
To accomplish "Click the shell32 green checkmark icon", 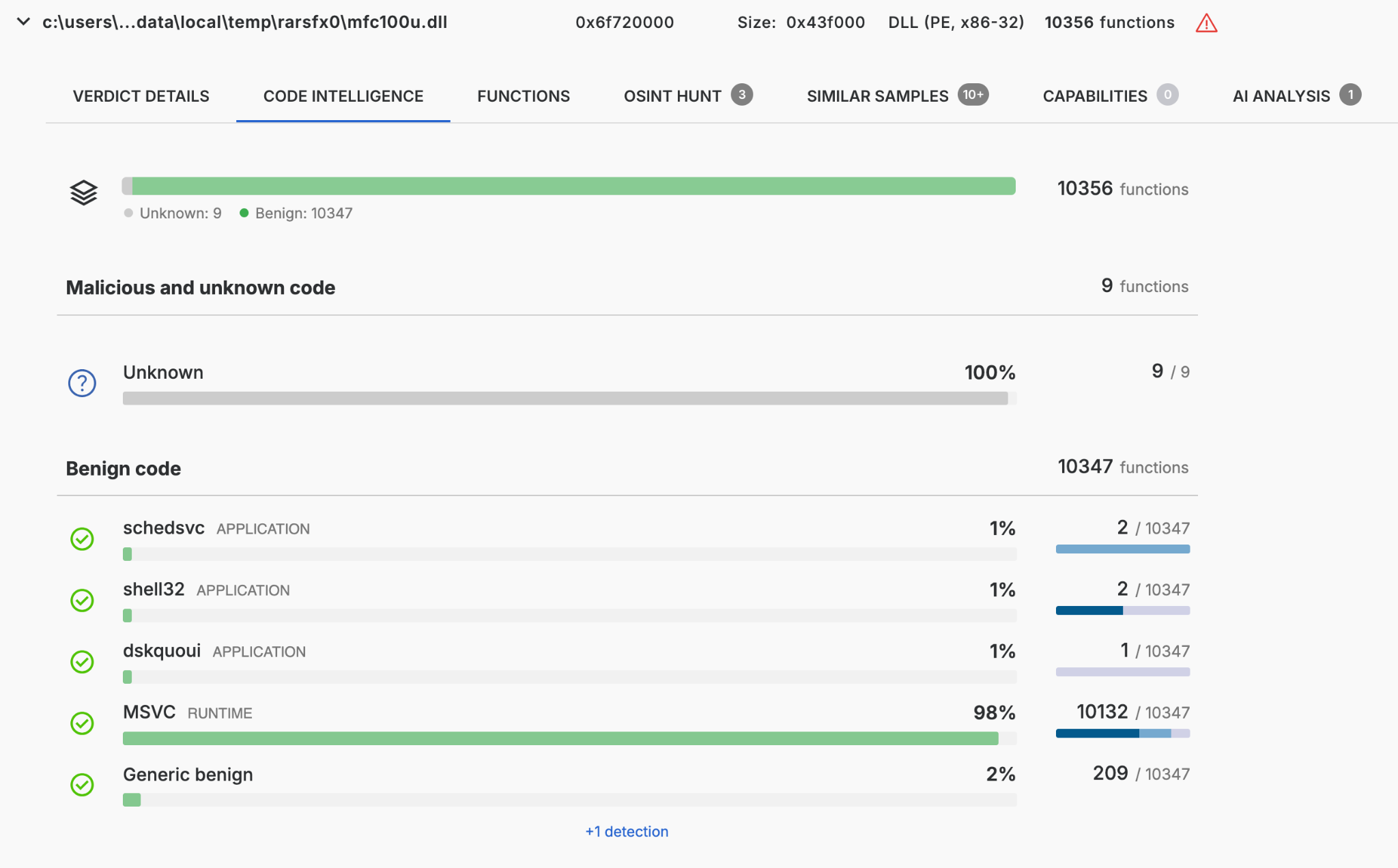I will point(82,601).
